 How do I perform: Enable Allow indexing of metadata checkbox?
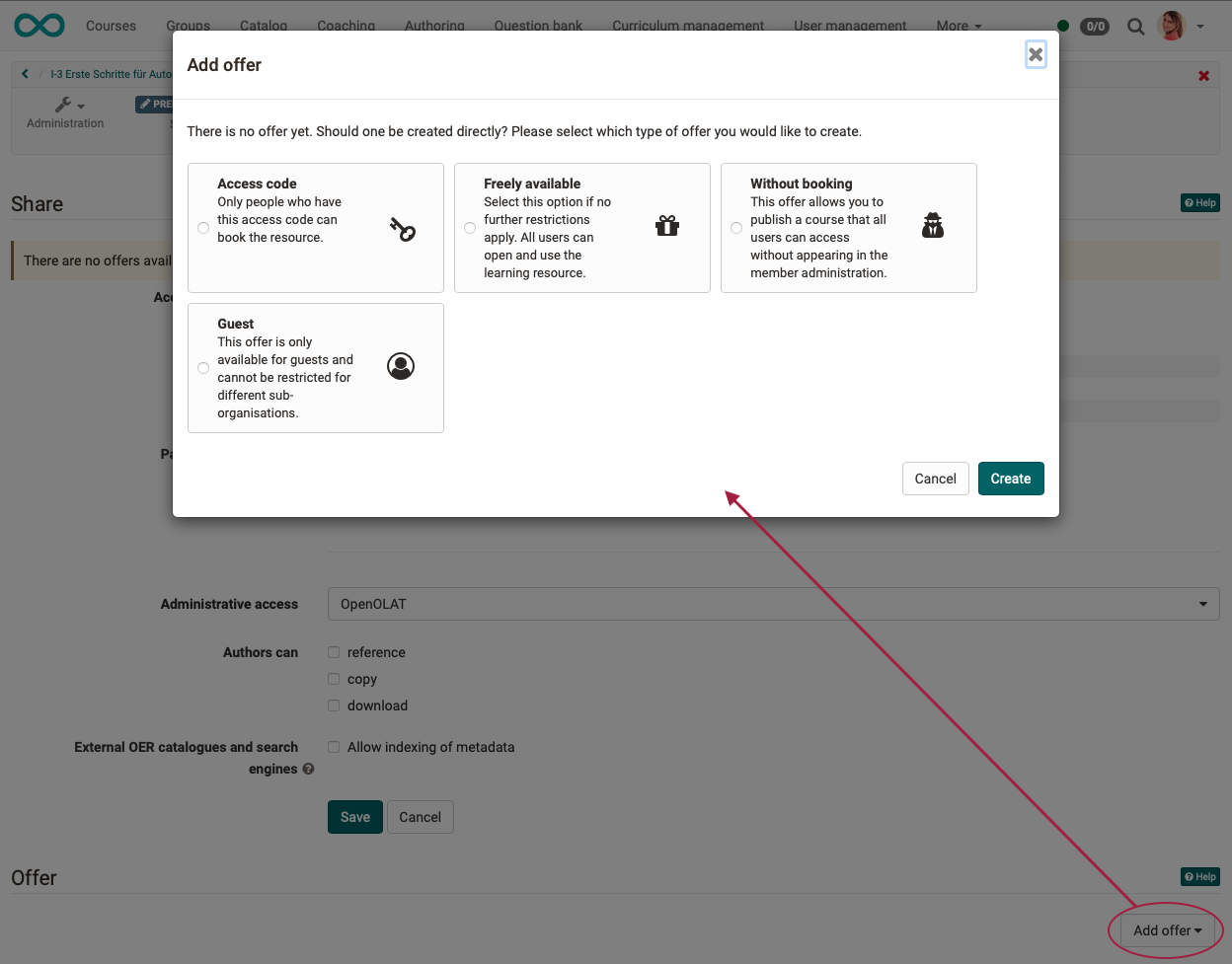click(334, 747)
